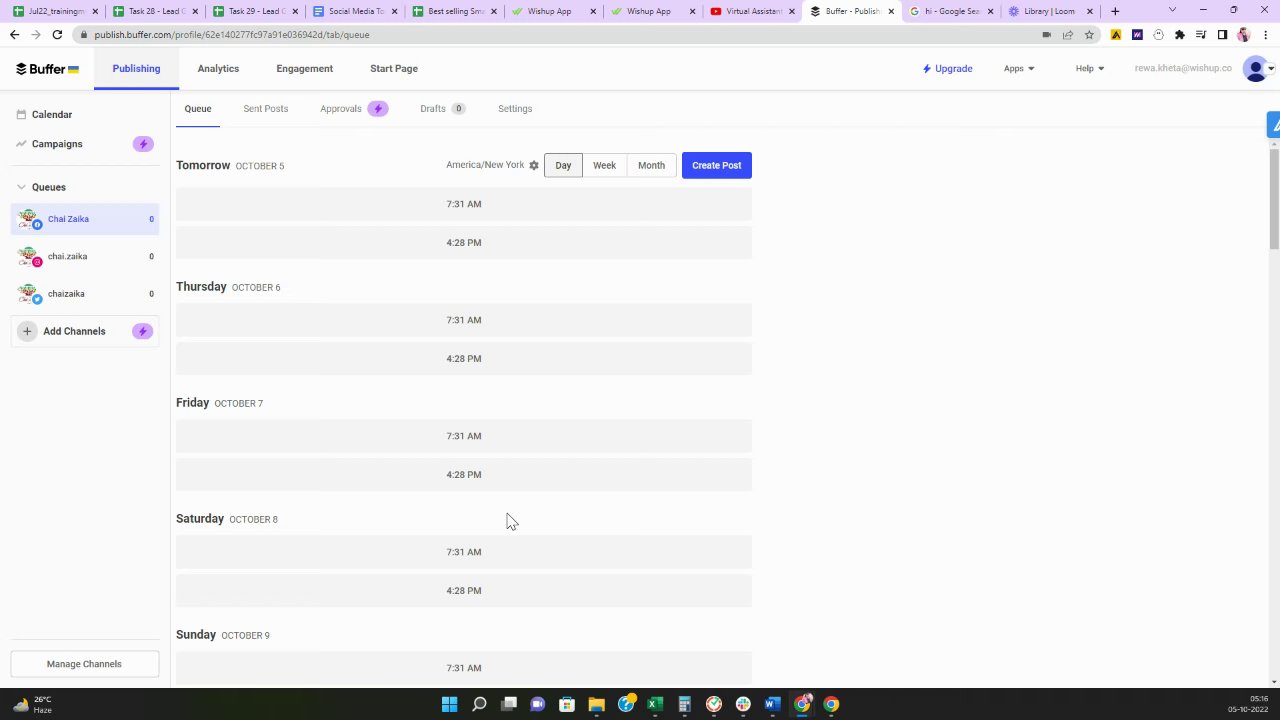The width and height of the screenshot is (1280, 720).
Task: Open the Chrome extensions puzzle icon
Action: coord(1180,34)
